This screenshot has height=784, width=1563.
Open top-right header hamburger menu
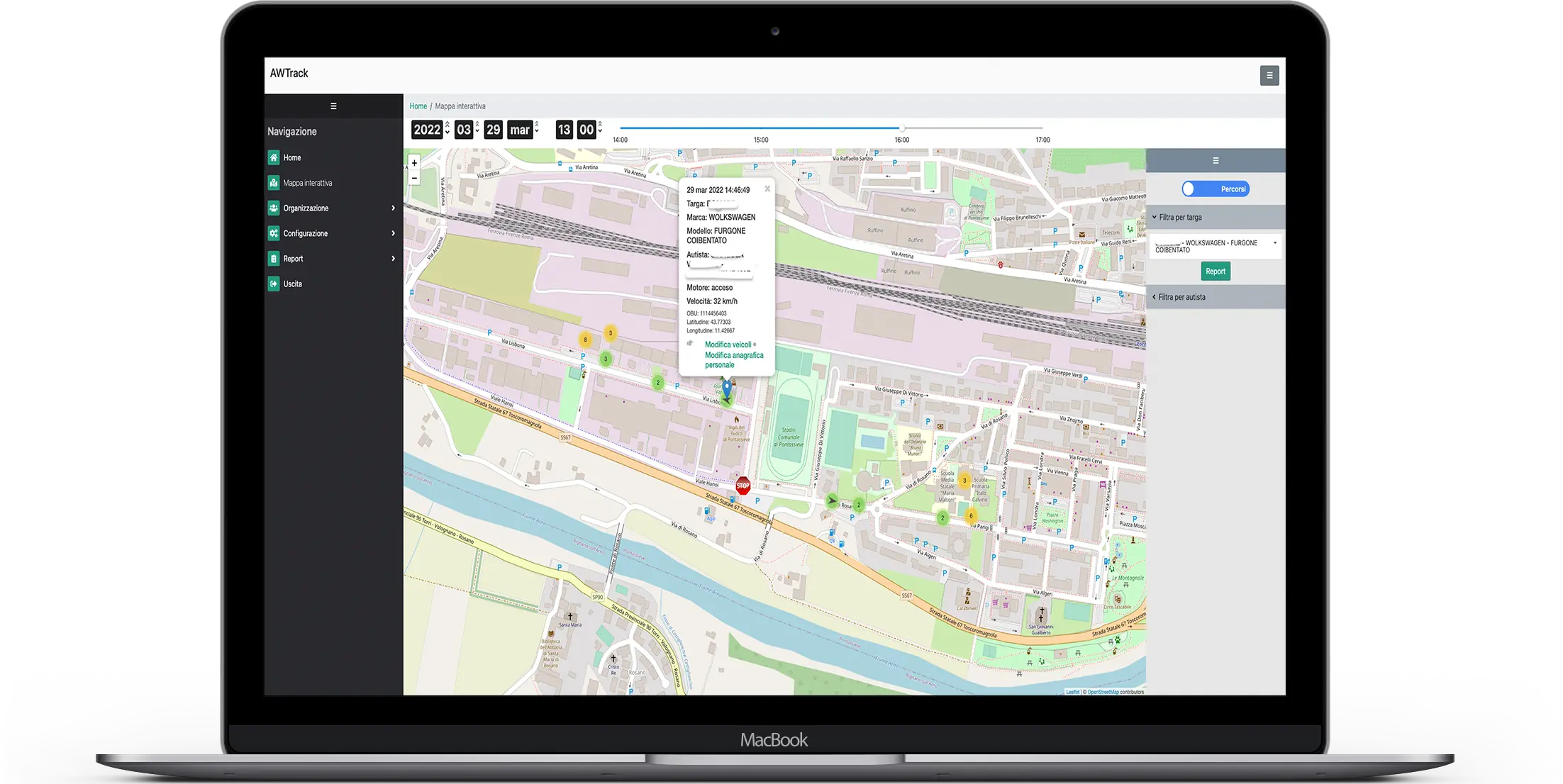pyautogui.click(x=1269, y=75)
